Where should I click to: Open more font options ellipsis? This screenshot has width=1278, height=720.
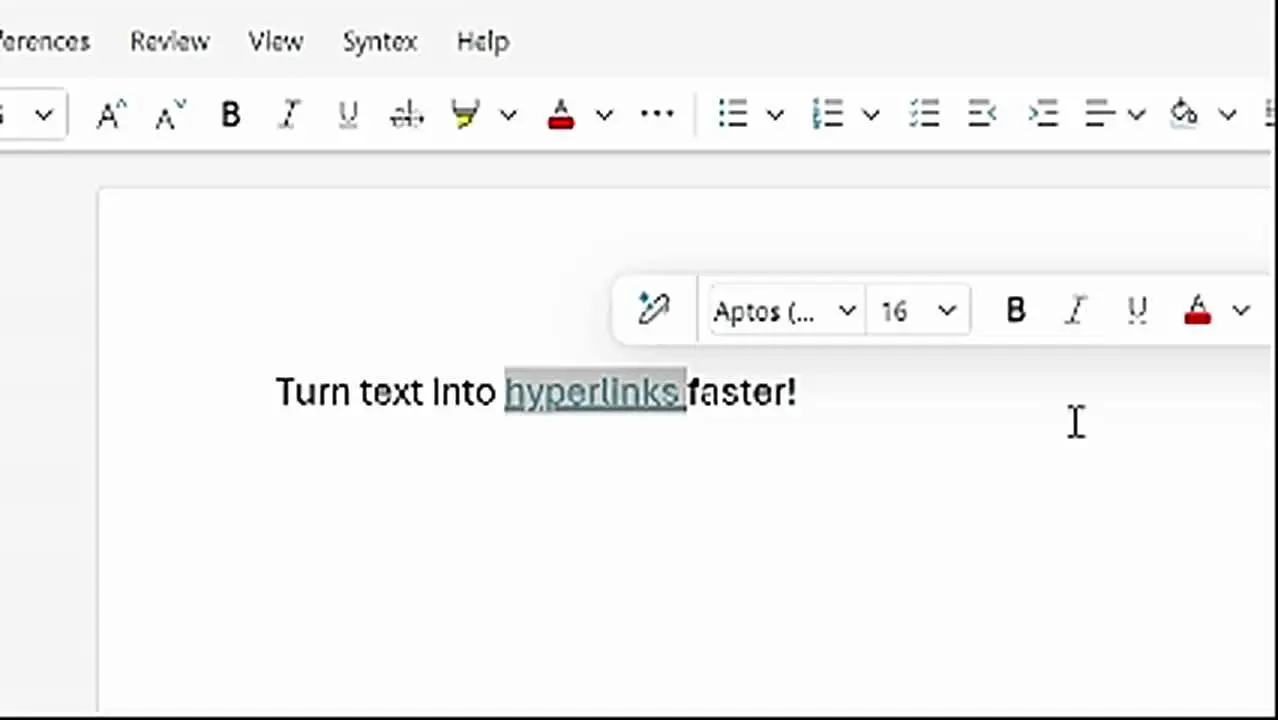point(657,114)
